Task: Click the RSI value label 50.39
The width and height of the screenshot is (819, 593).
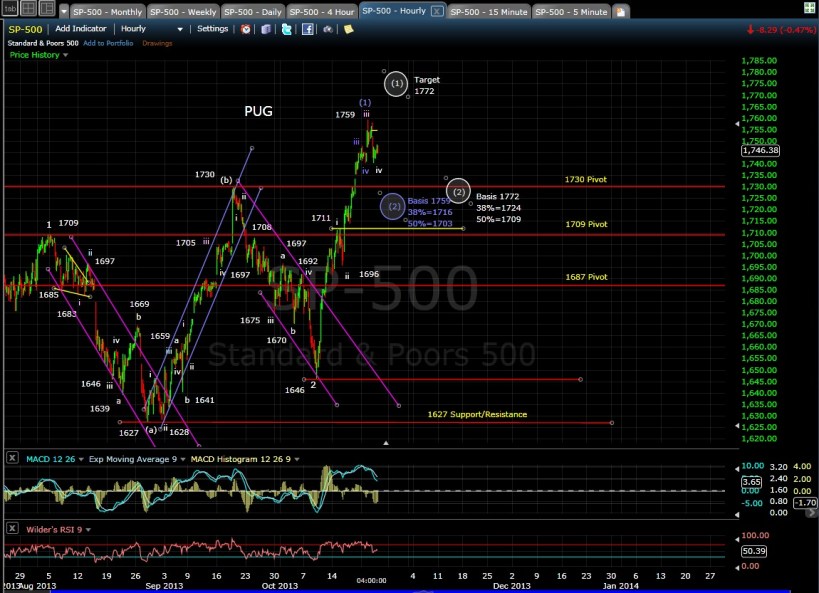Action: coord(753,551)
